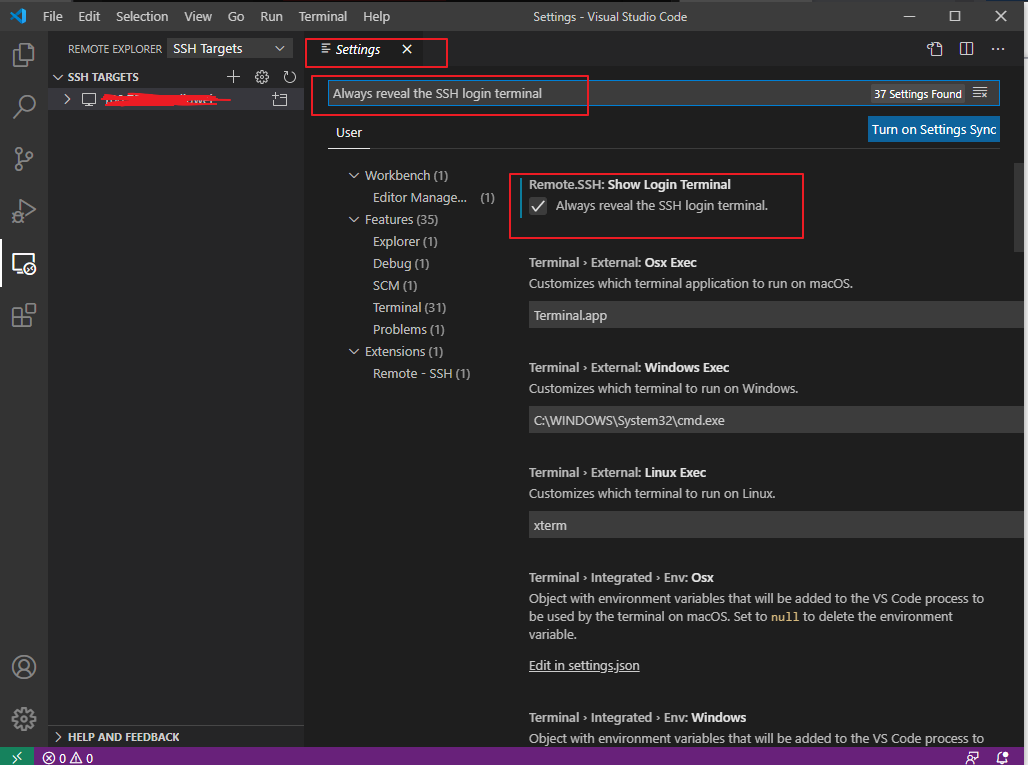
Task: Collapse SSH TARGETS section
Action: [x=58, y=77]
